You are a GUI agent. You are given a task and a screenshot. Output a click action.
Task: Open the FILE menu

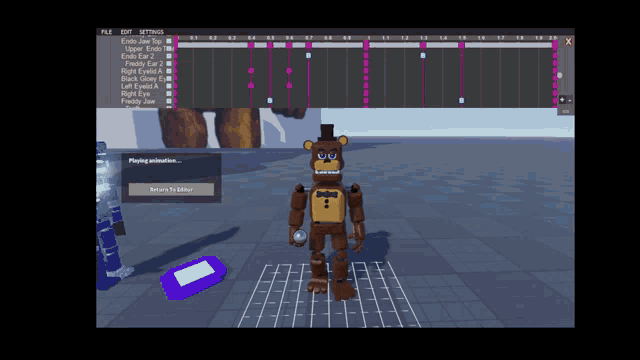coord(107,32)
